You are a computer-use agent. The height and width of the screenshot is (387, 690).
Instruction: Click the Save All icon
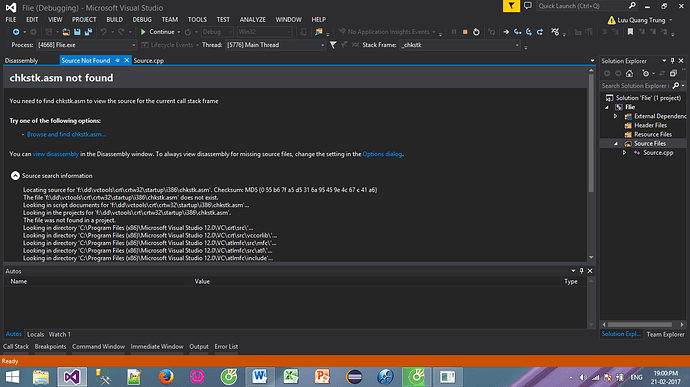point(88,32)
